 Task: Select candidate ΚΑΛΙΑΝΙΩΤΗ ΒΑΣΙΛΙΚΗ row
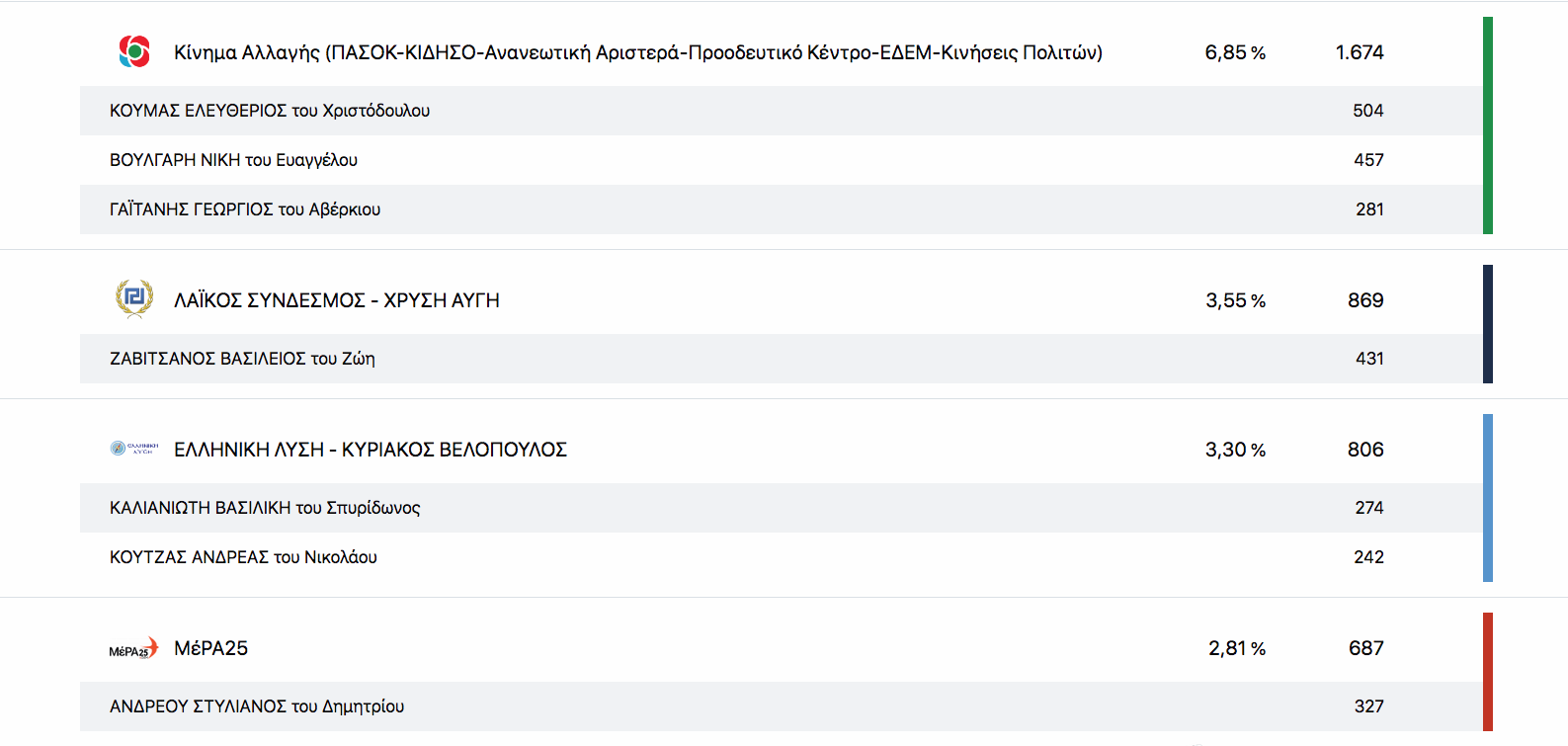265,508
